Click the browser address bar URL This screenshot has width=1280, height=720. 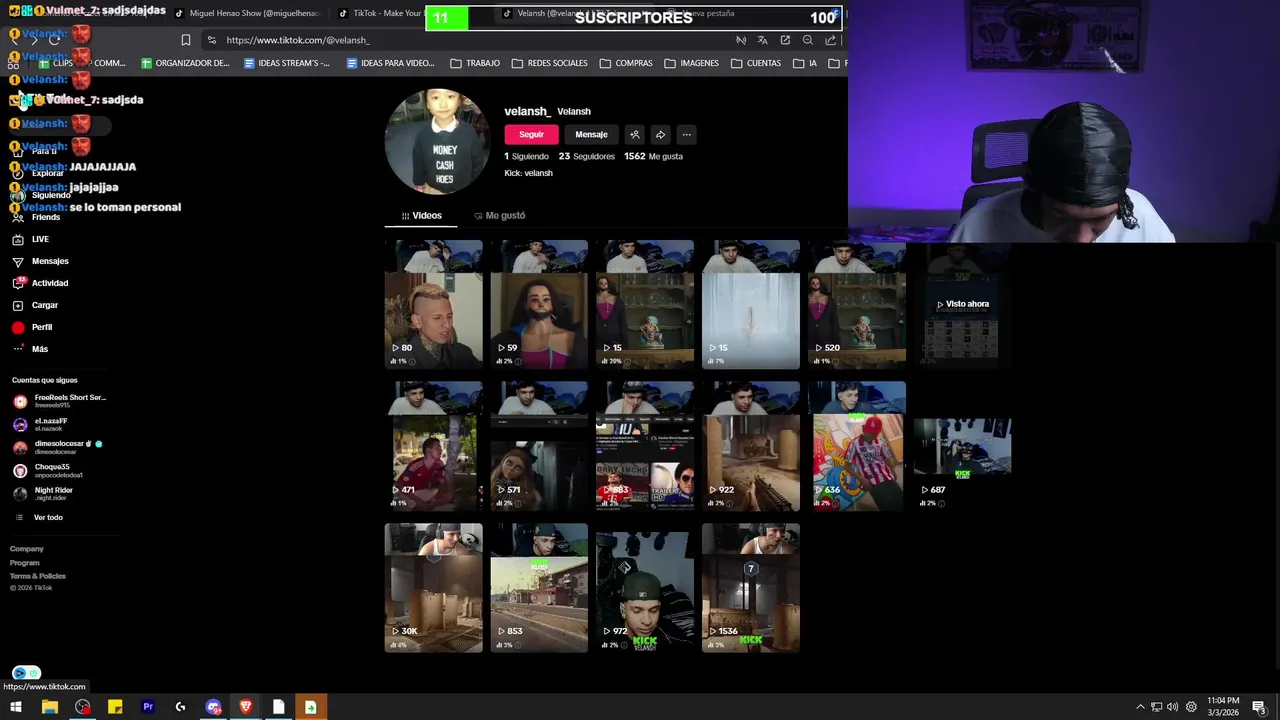click(x=298, y=40)
